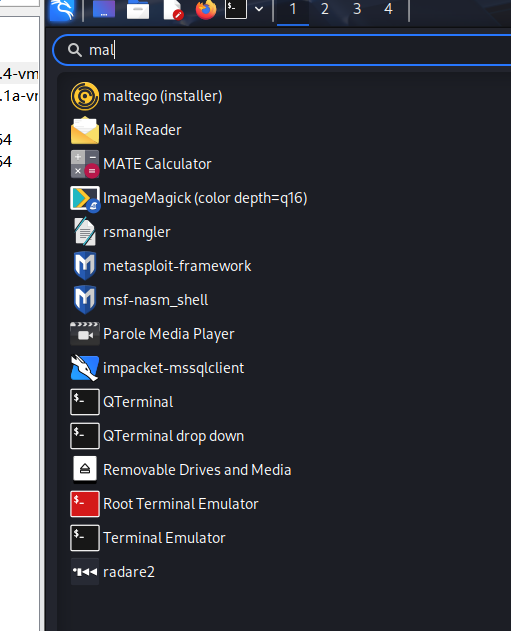This screenshot has width=511, height=631.
Task: Launch metasploit-framework entry
Action: coord(177,266)
